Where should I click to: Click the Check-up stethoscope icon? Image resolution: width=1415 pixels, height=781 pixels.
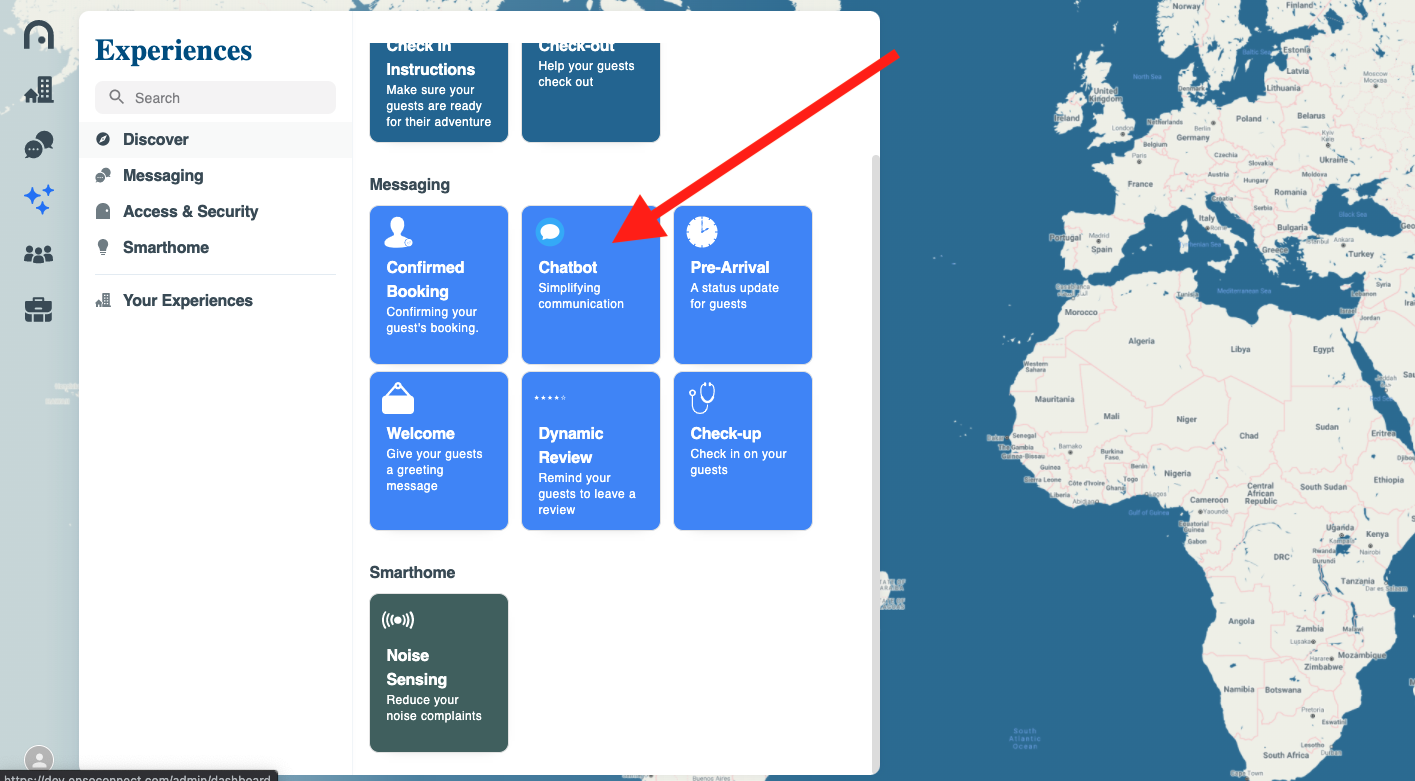pos(702,398)
